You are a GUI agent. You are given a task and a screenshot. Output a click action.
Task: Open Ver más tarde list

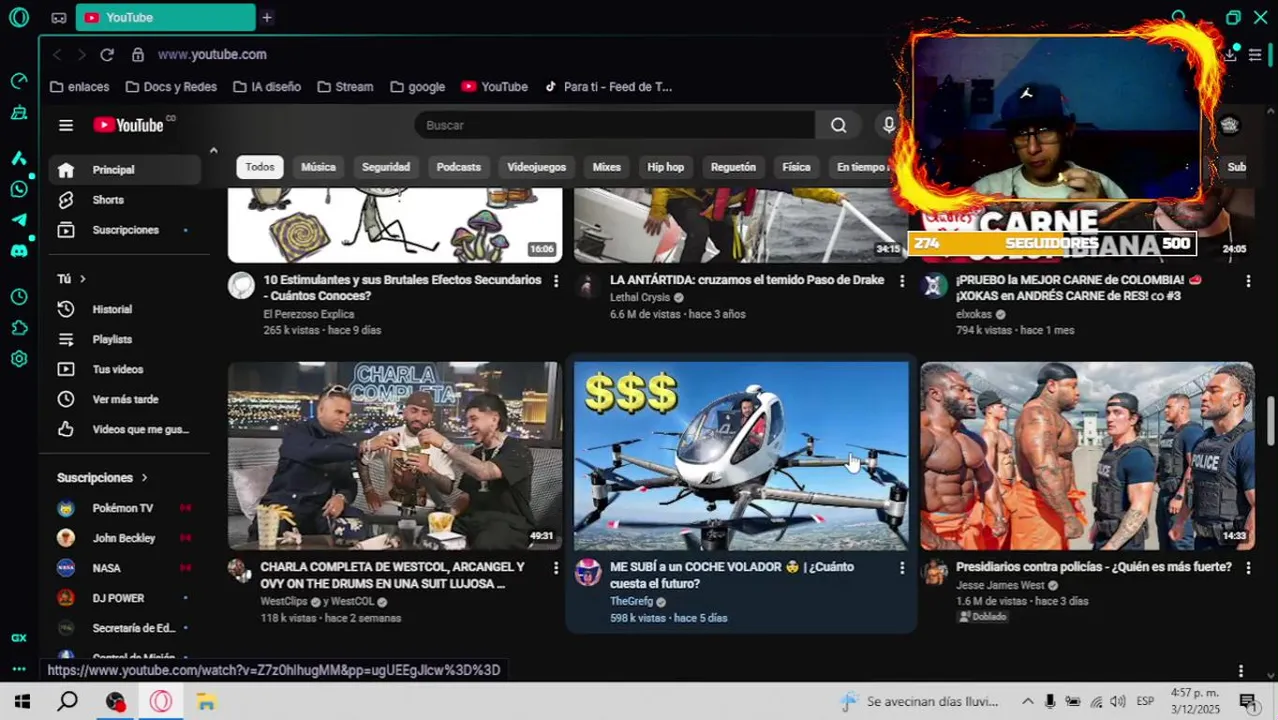(x=124, y=400)
